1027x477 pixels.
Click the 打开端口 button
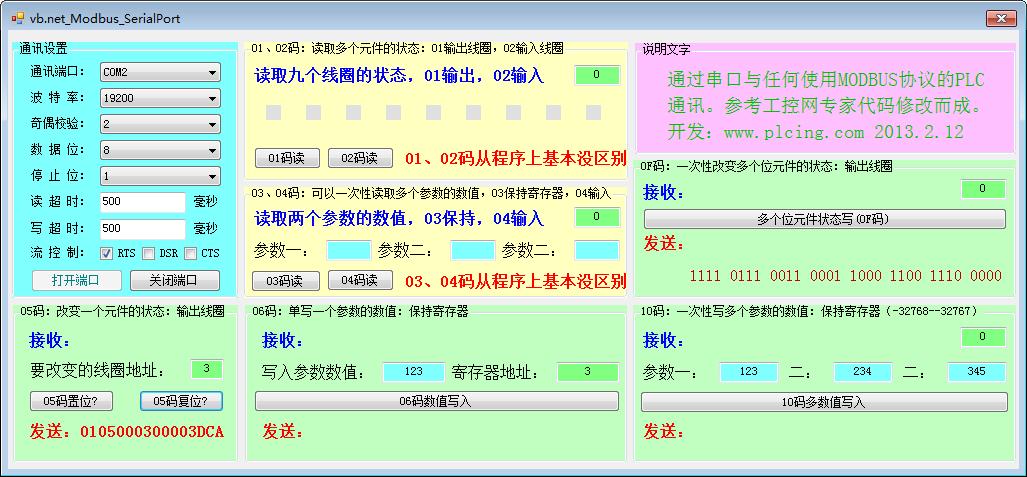(70, 280)
